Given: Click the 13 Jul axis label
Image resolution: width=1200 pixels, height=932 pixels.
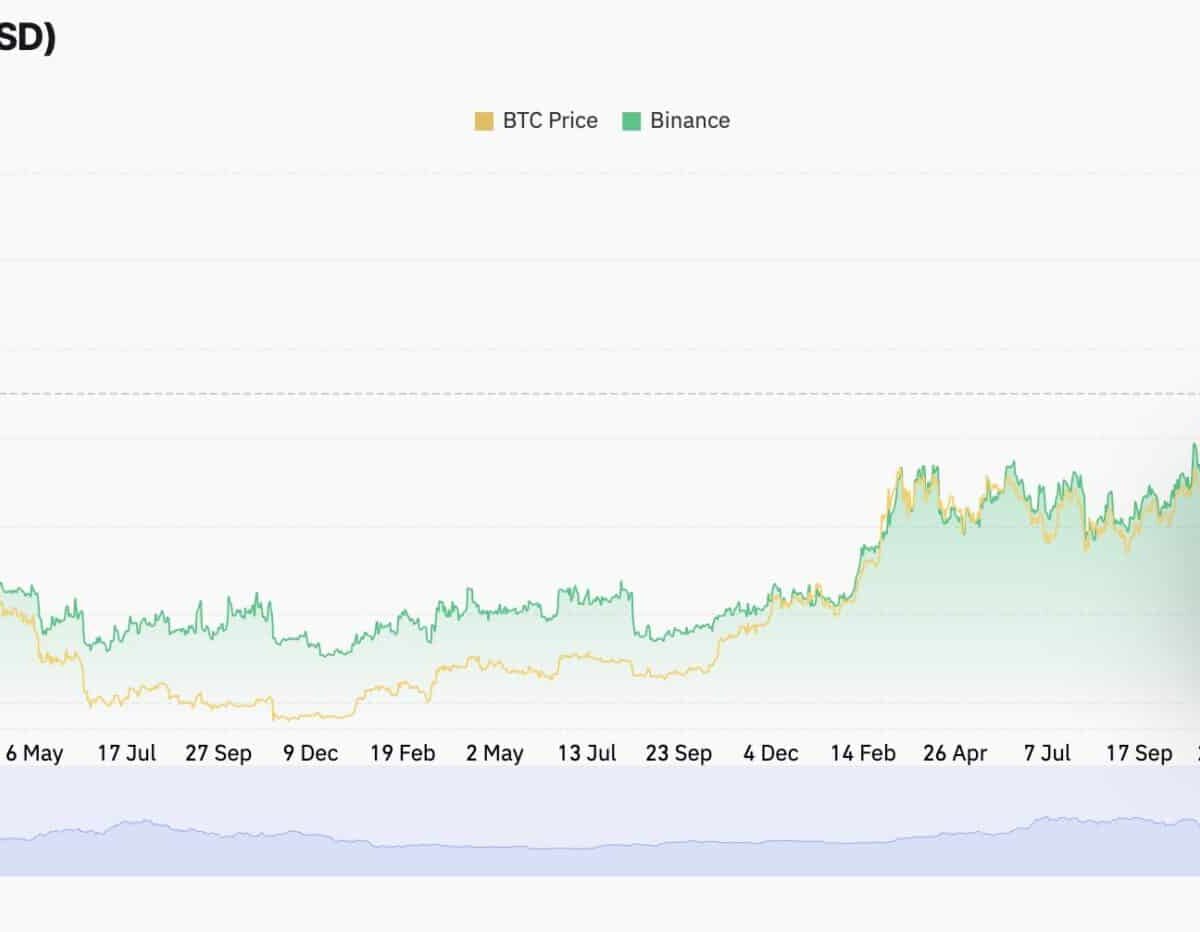Looking at the screenshot, I should pyautogui.click(x=586, y=753).
